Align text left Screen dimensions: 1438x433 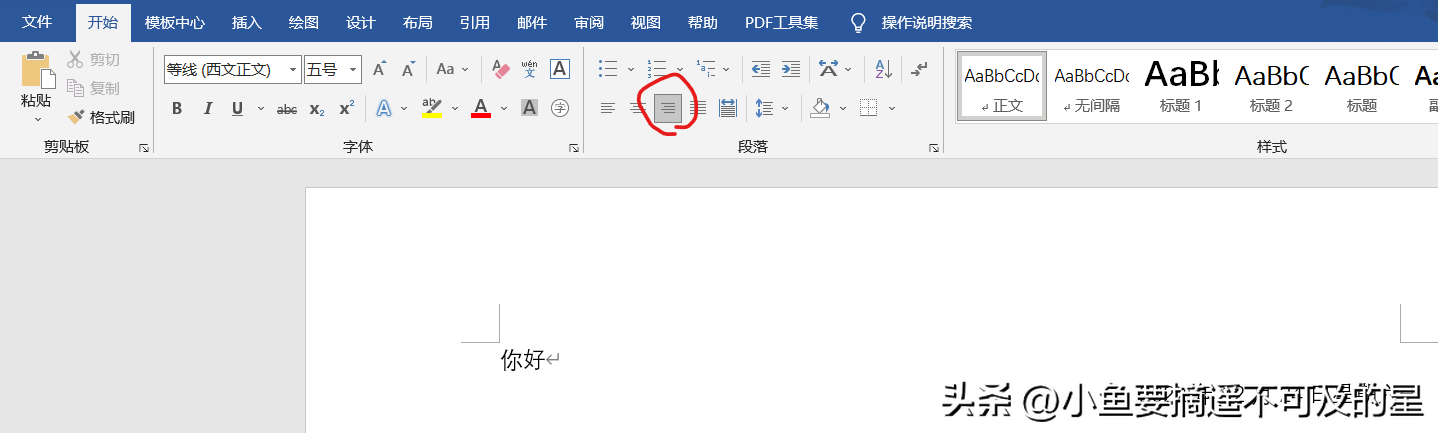click(608, 108)
